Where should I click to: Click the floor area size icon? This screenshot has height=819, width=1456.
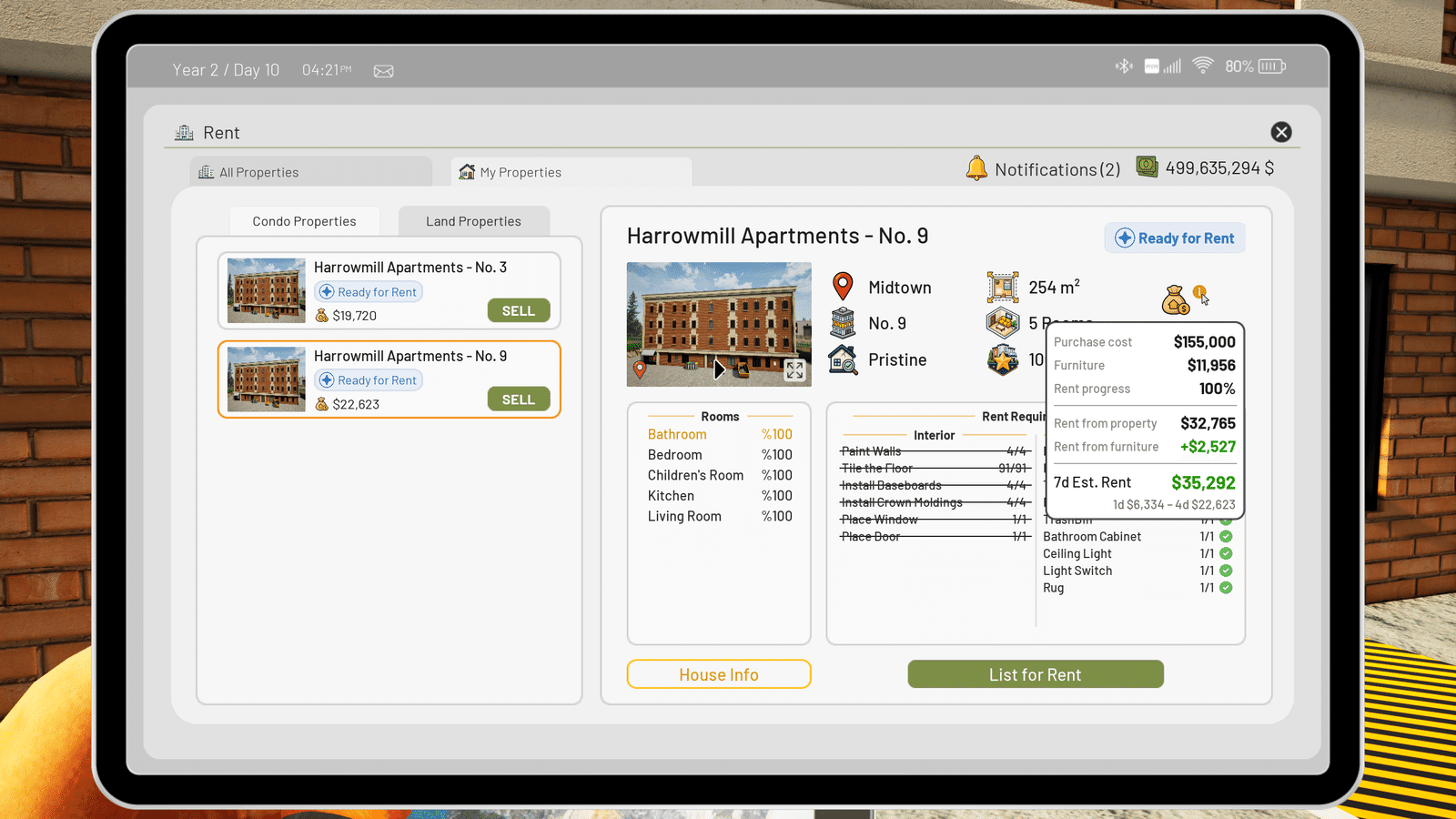1003,287
